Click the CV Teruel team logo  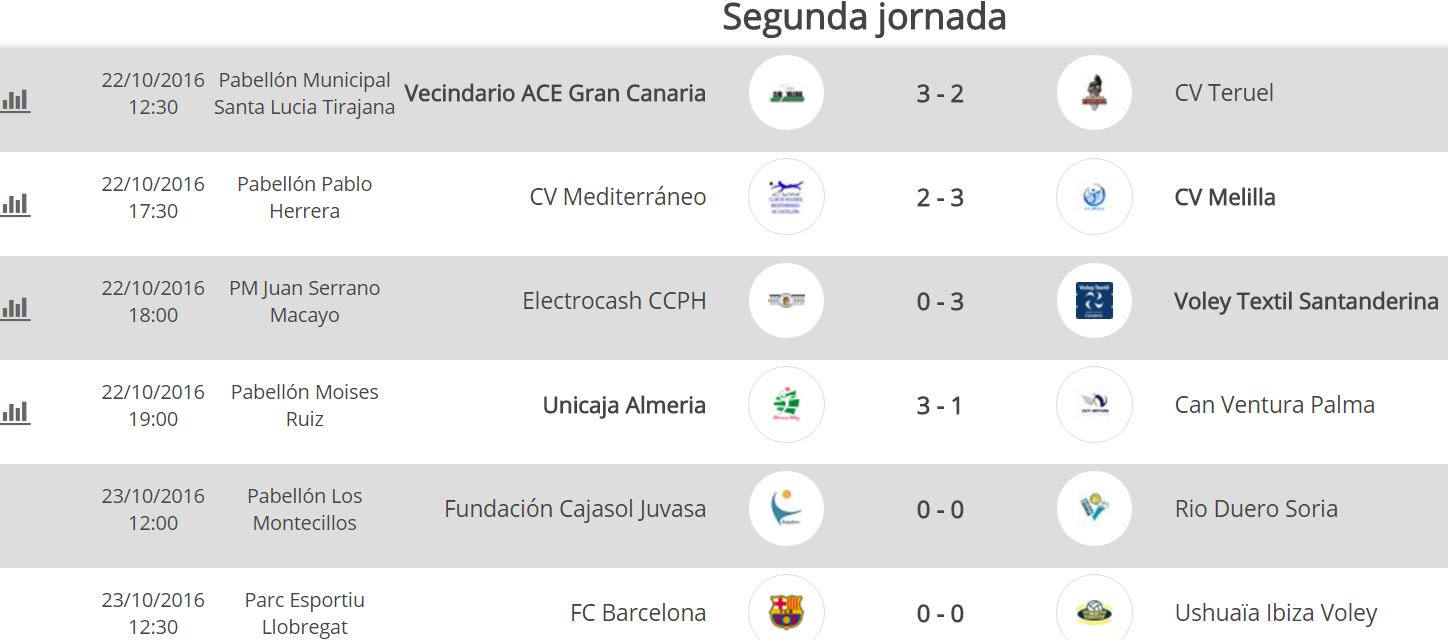coord(1094,93)
